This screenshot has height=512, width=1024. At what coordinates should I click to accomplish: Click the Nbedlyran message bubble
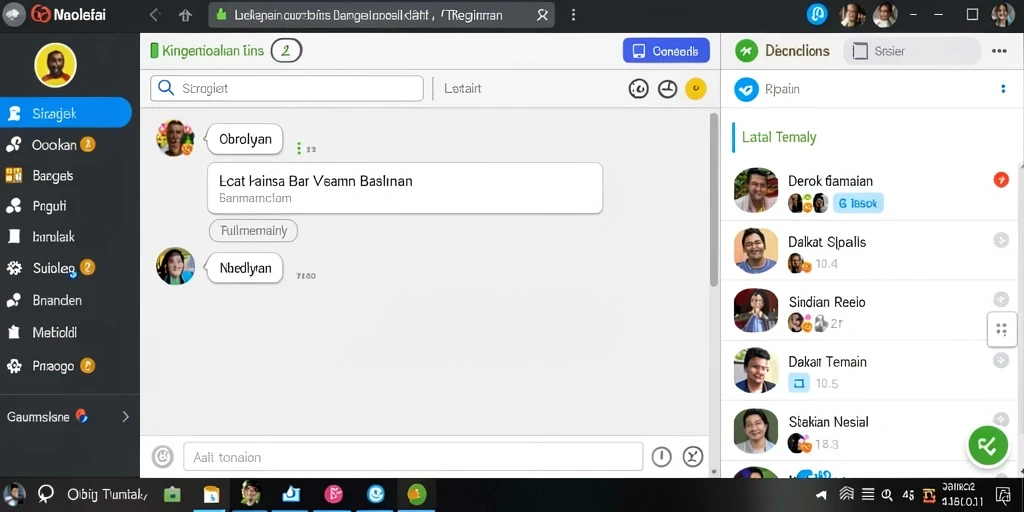click(x=244, y=268)
